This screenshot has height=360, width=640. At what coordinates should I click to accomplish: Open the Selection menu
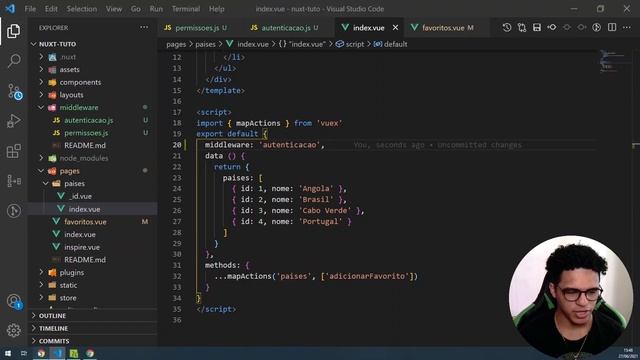coord(82,9)
